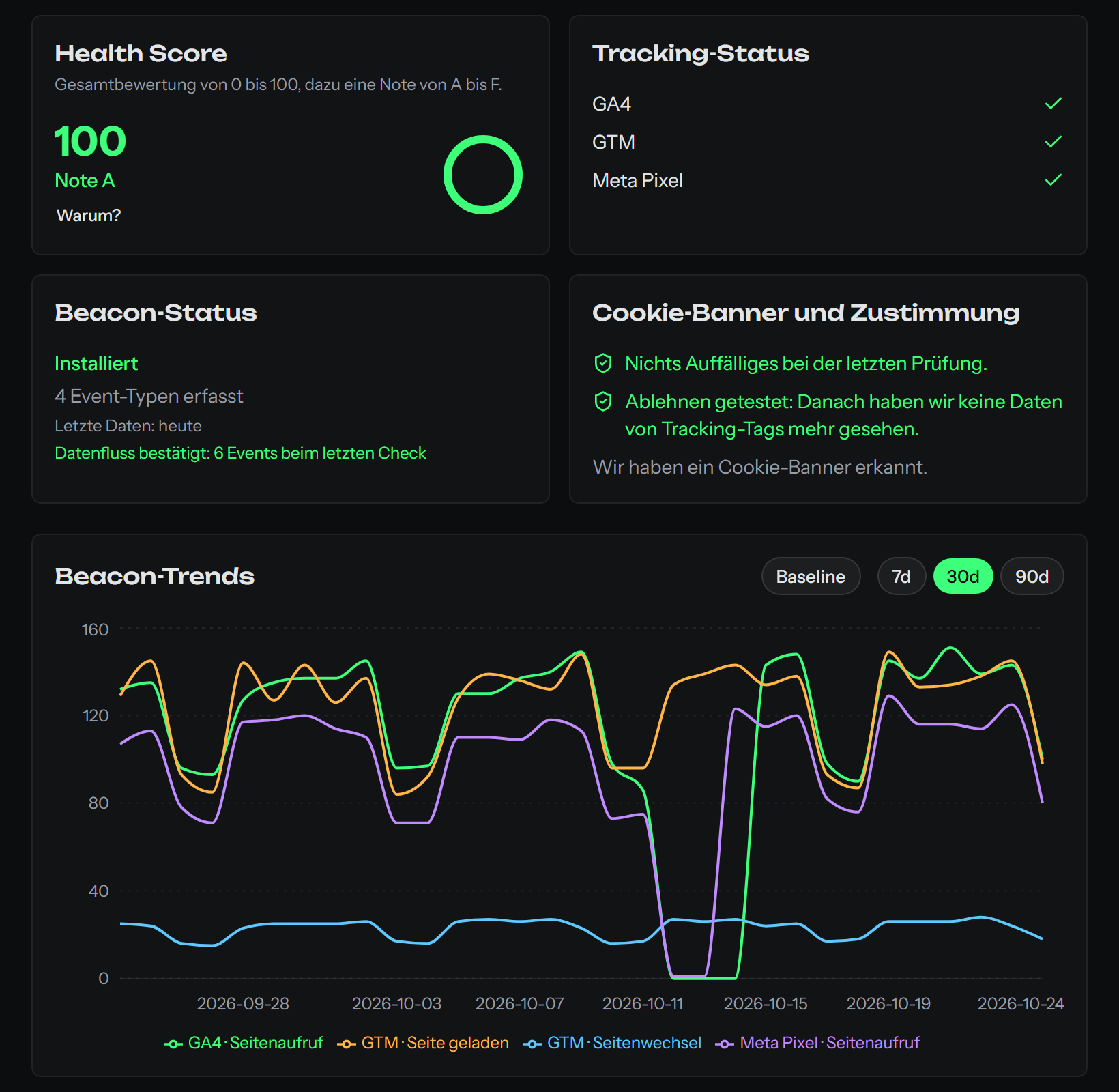Click the Tracking-Status heading

(x=701, y=53)
